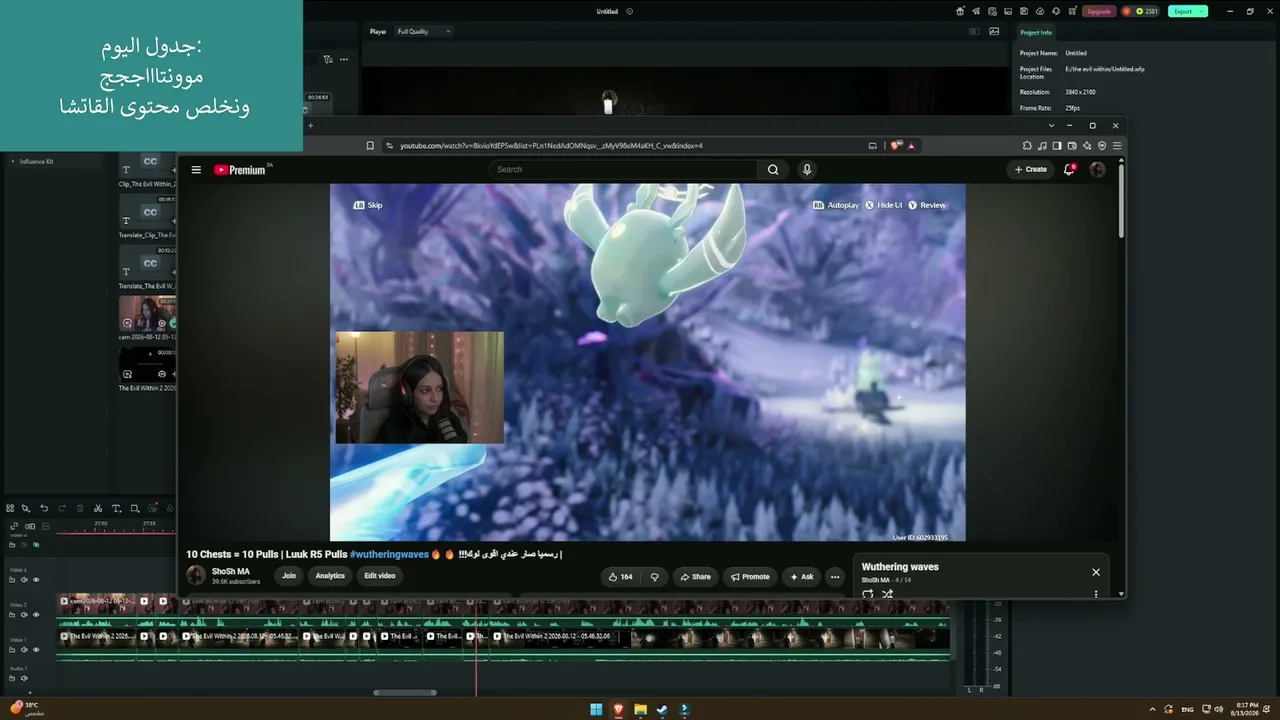Screen dimensions: 1280x720
Task: Open the Windows Start menu
Action: pos(596,710)
